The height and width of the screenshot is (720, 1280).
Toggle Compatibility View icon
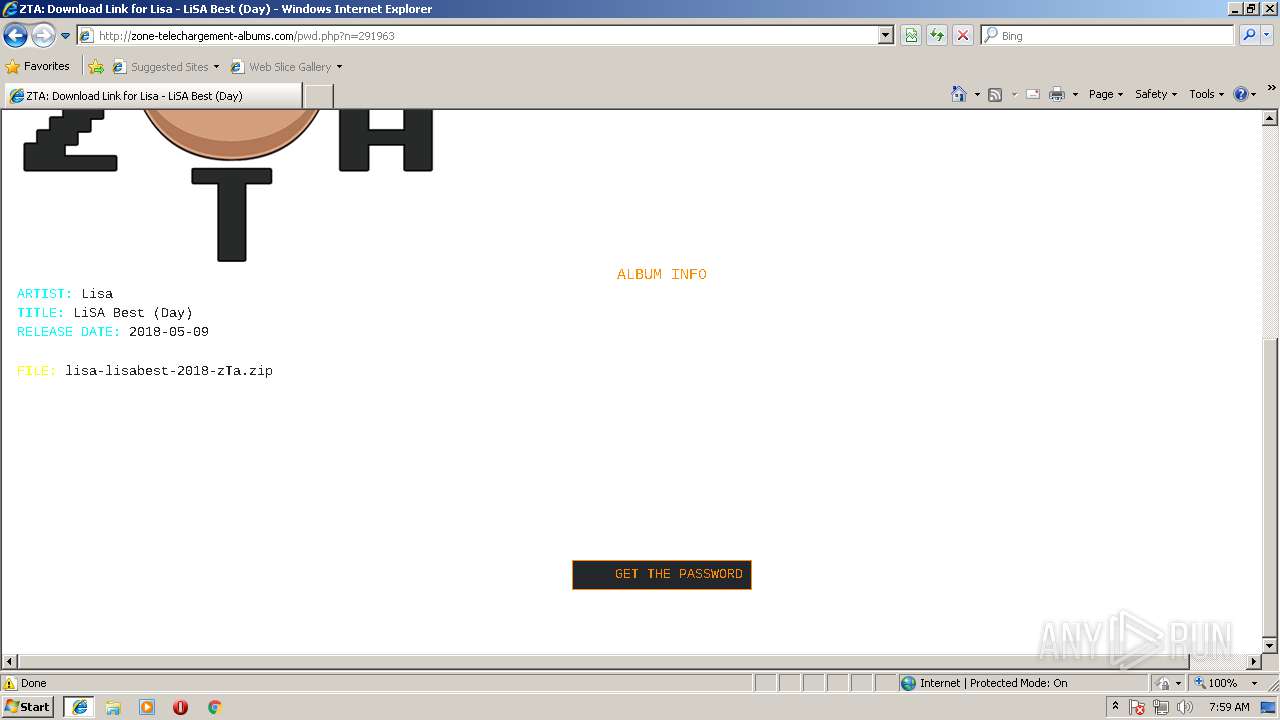[x=911, y=35]
